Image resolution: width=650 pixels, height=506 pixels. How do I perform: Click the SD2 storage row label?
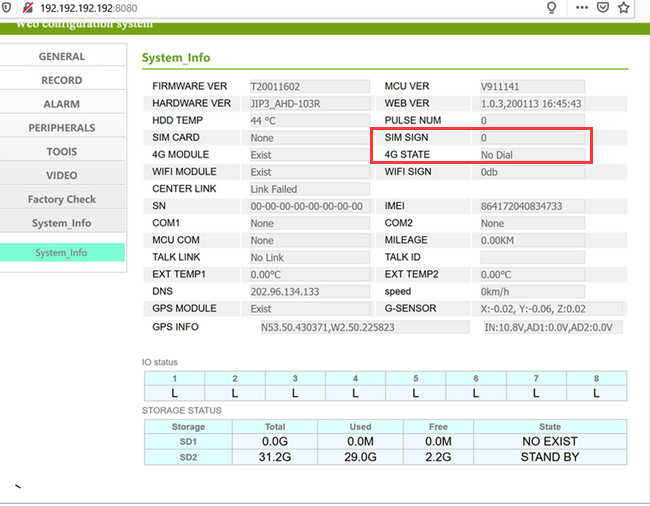[x=188, y=457]
